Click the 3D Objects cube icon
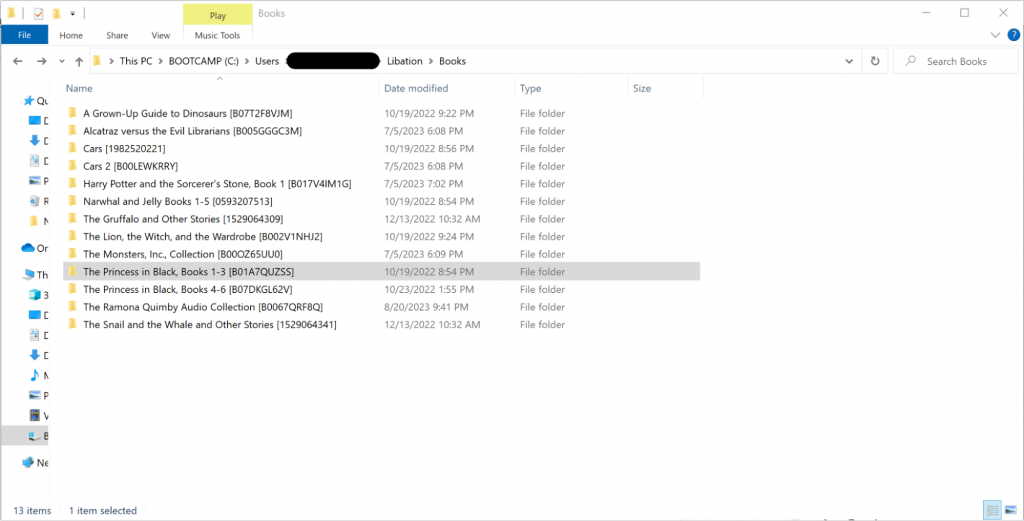The width and height of the screenshot is (1024, 521). (35, 295)
